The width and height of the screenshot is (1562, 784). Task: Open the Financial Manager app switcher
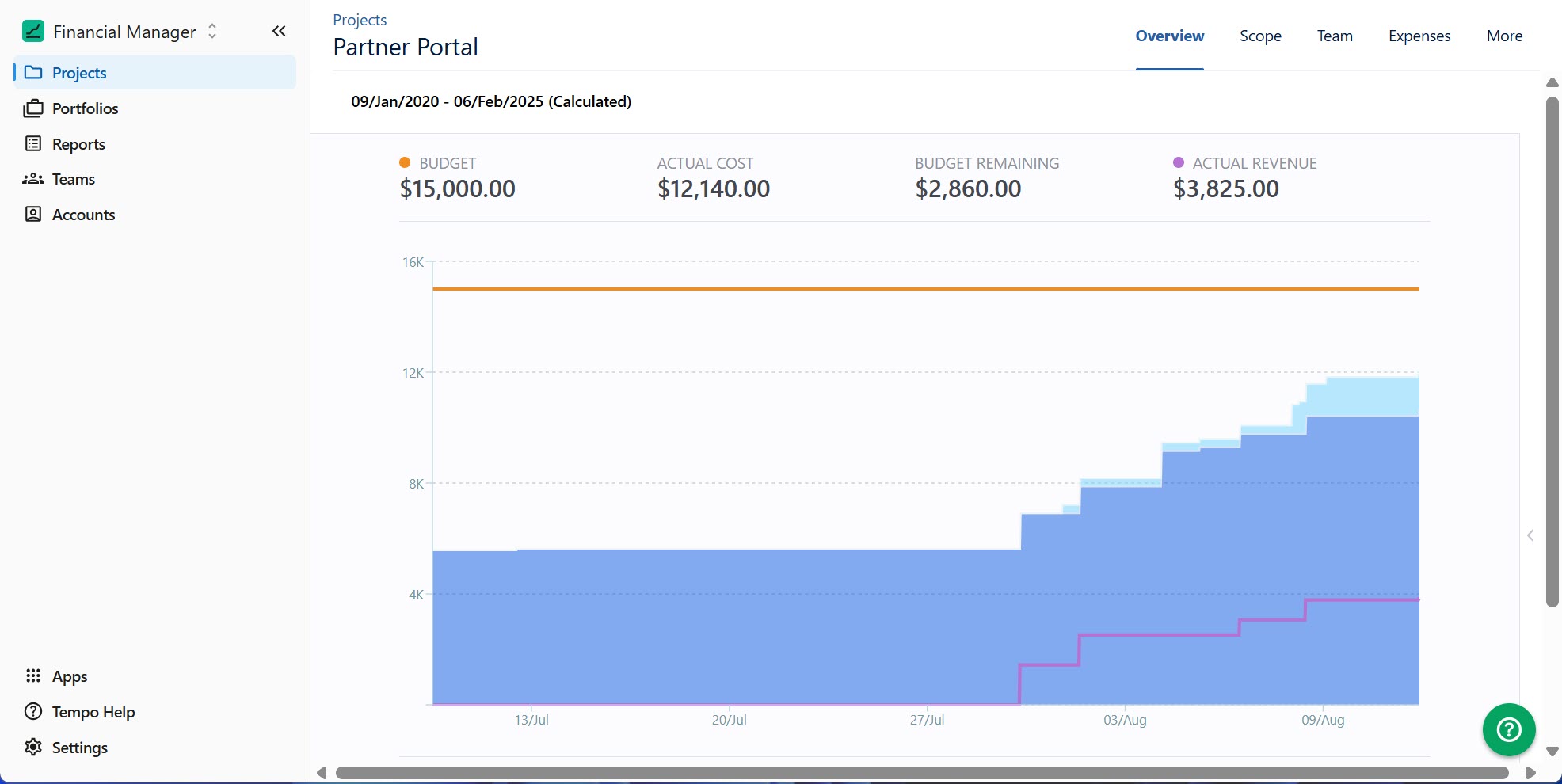tap(212, 31)
